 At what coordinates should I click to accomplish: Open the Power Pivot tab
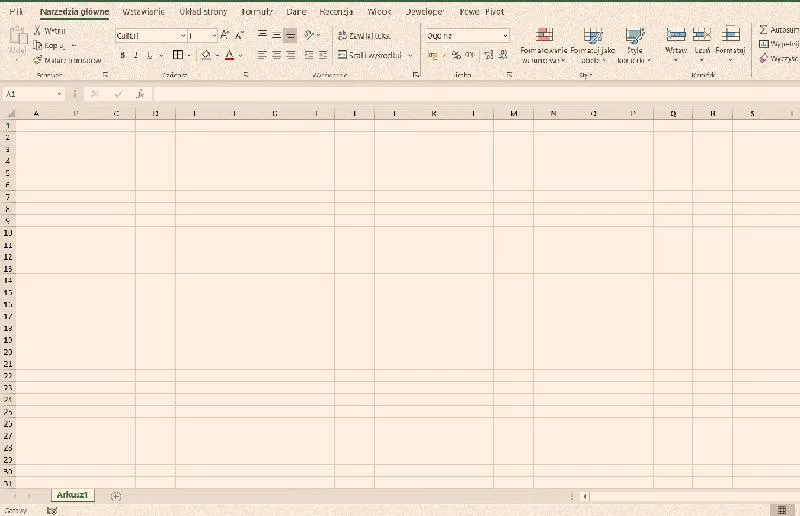click(x=482, y=11)
